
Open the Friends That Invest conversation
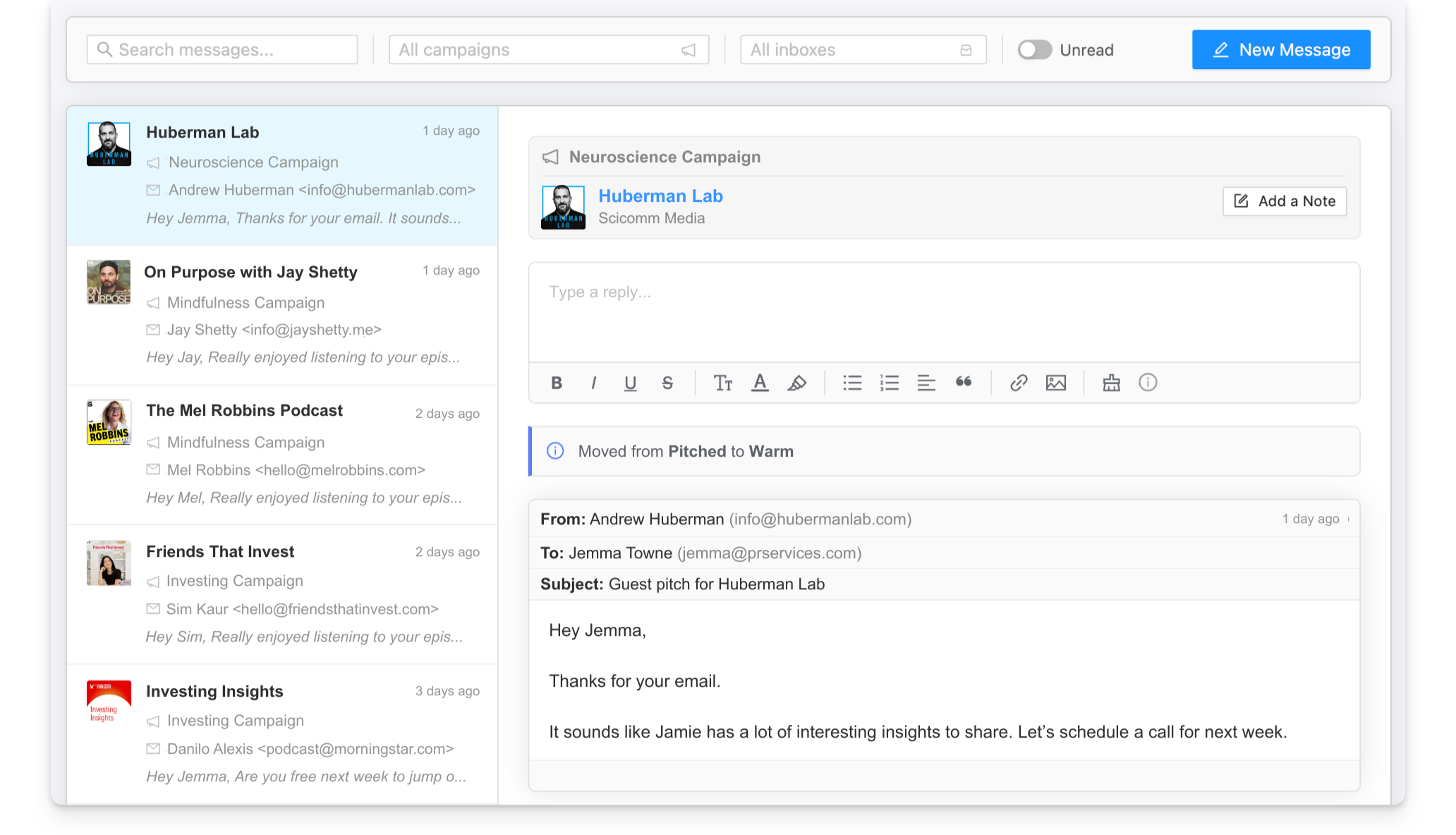(x=282, y=595)
